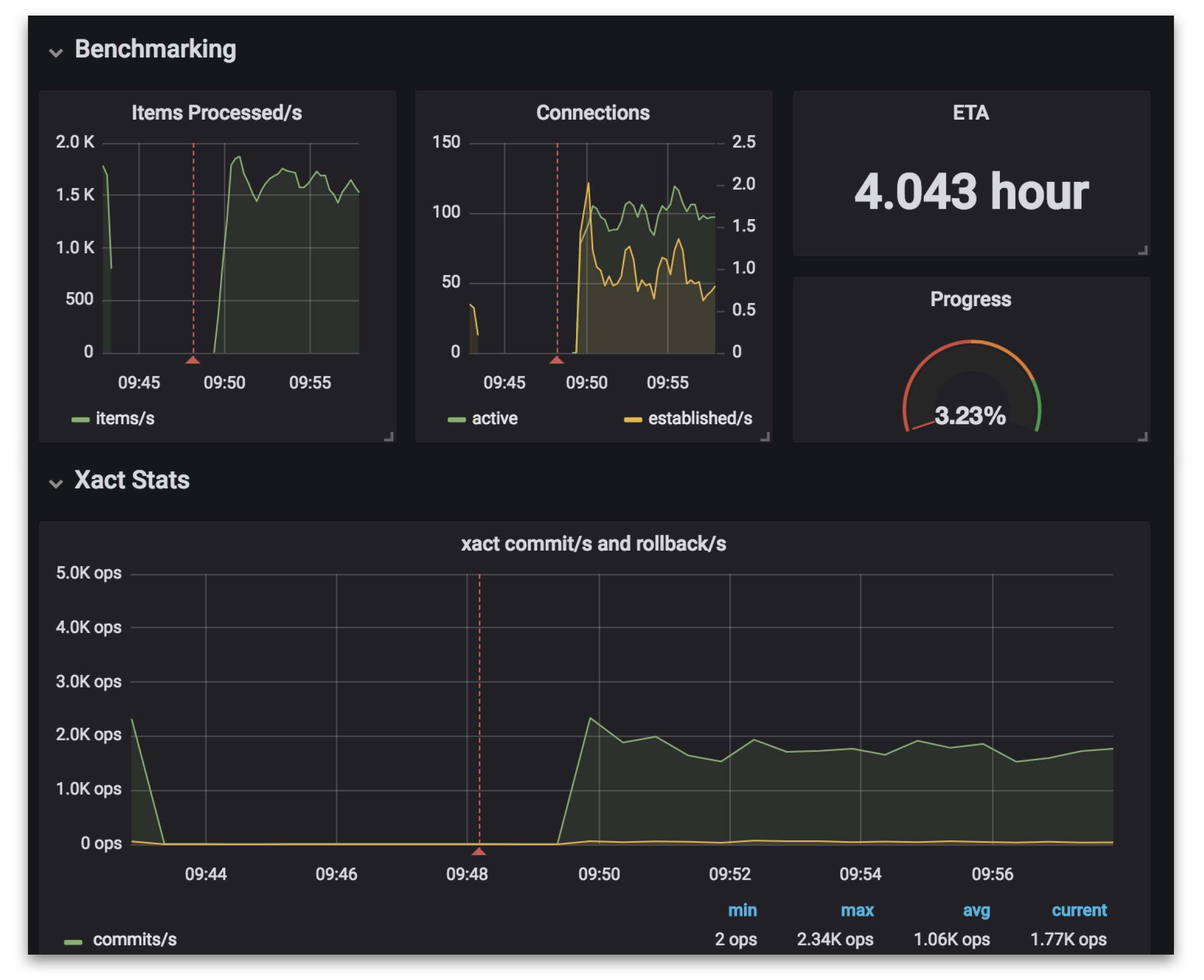Collapse the Xact Stats row chevron
This screenshot has height=980, width=1204.
coord(55,484)
